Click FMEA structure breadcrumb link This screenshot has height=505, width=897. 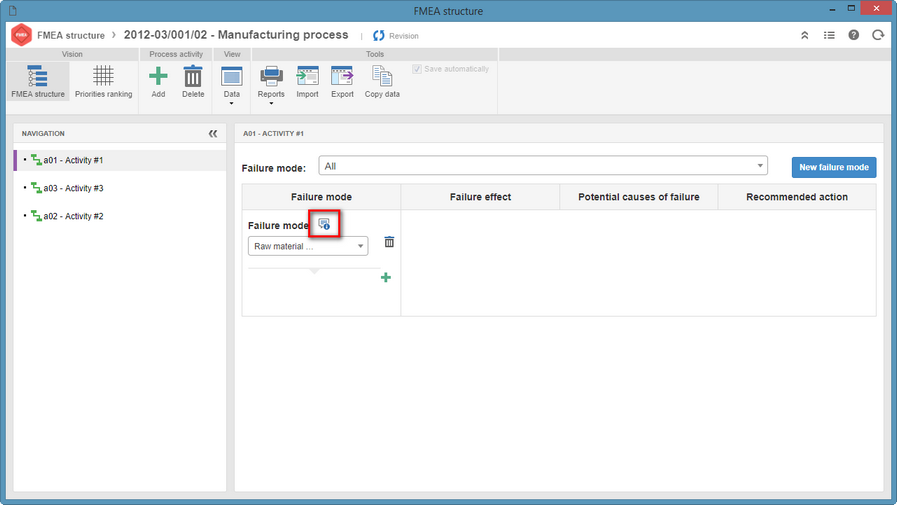(71, 35)
